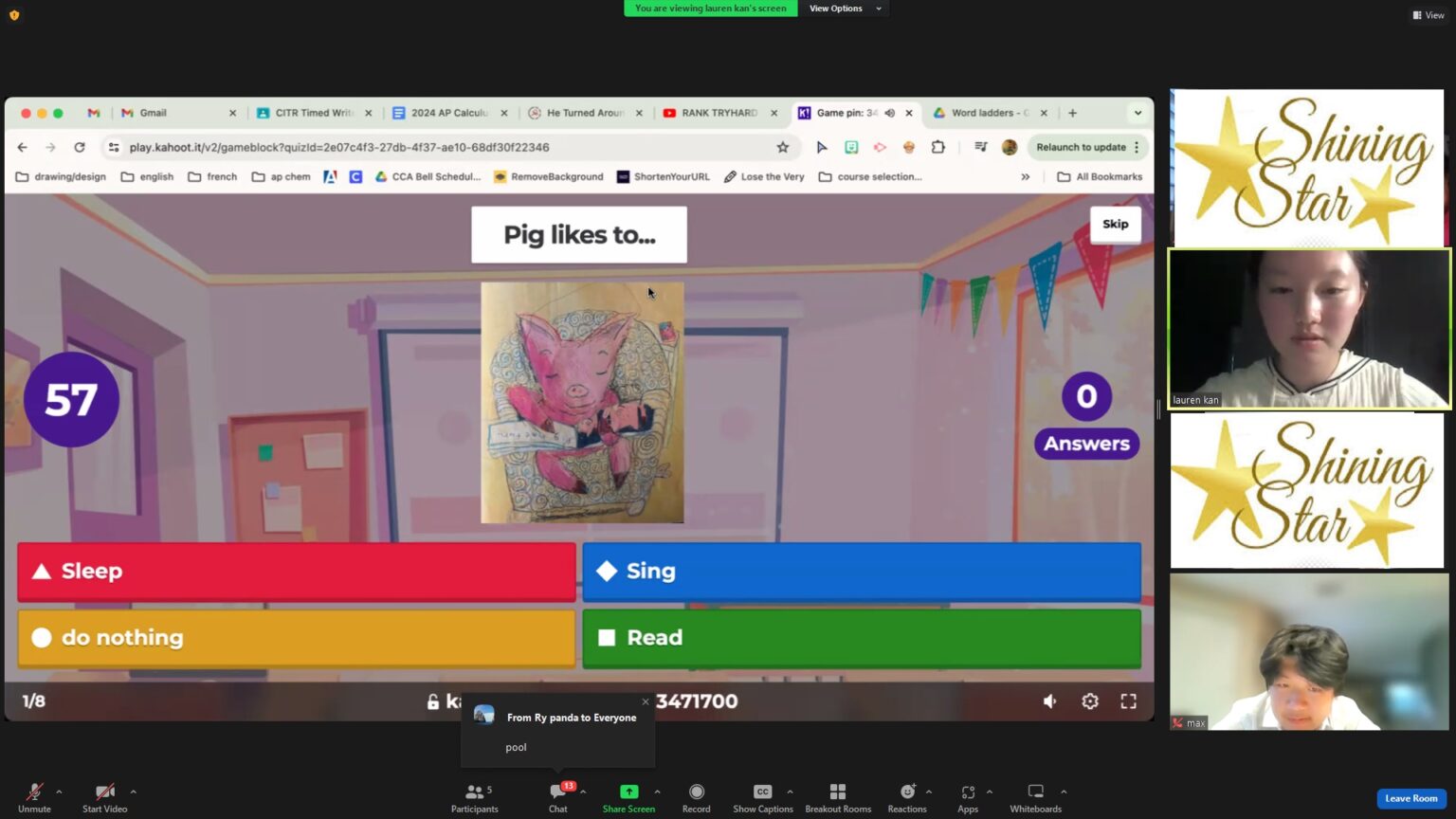Toggle Kahoot sound volume icon
This screenshot has height=819, width=1456.
[1050, 701]
